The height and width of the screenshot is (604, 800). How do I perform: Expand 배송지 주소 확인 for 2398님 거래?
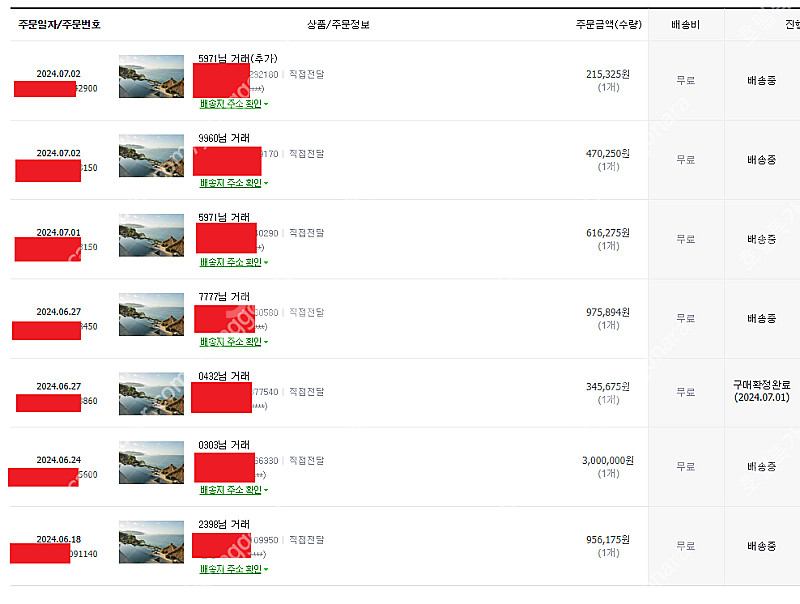[x=232, y=569]
